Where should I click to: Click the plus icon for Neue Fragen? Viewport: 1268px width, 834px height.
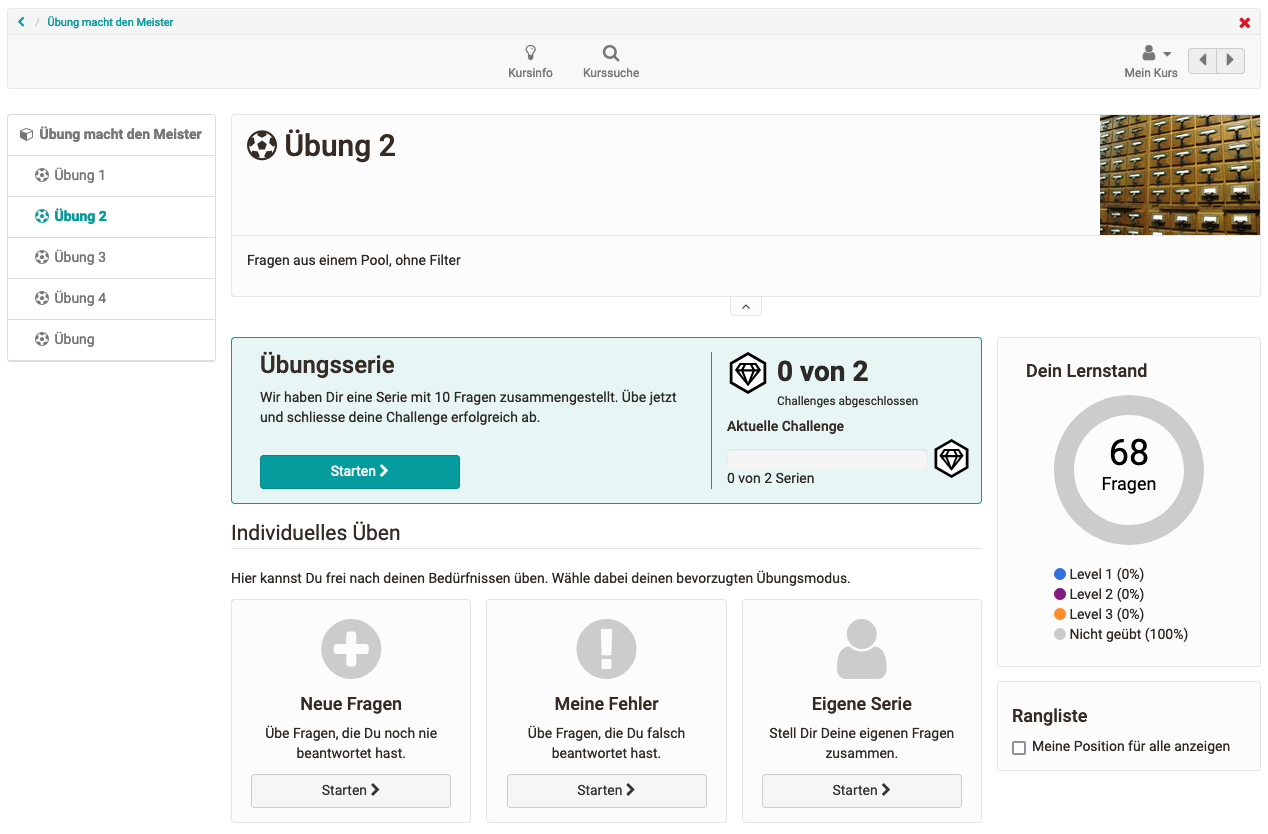pos(351,649)
